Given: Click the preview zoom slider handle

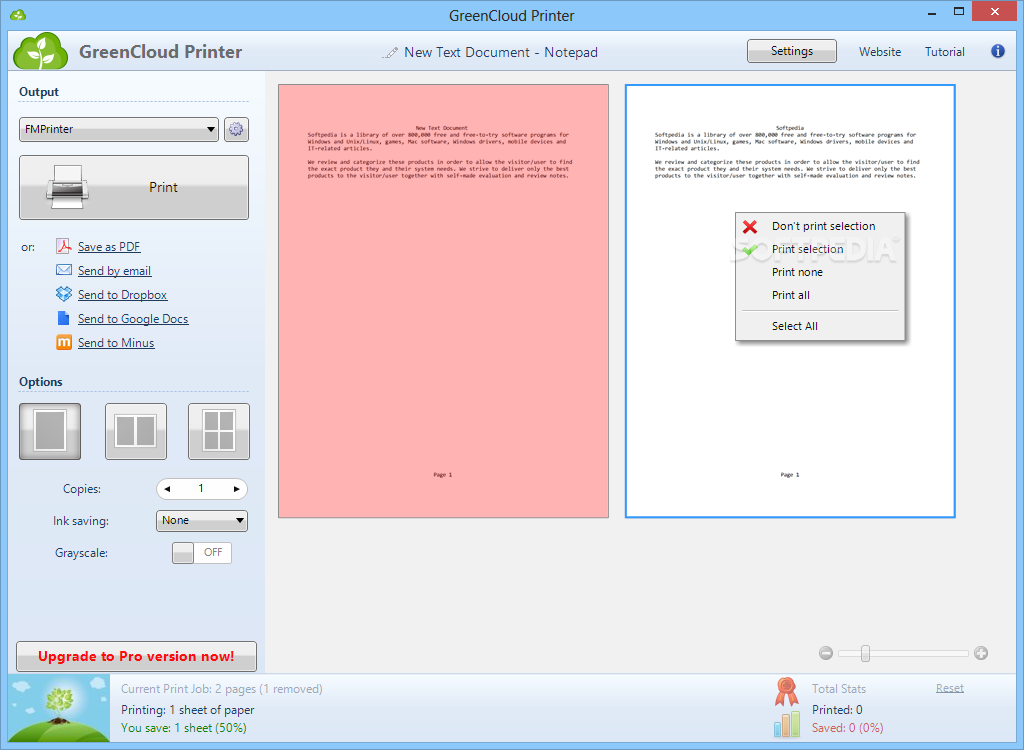Looking at the screenshot, I should [x=865, y=653].
